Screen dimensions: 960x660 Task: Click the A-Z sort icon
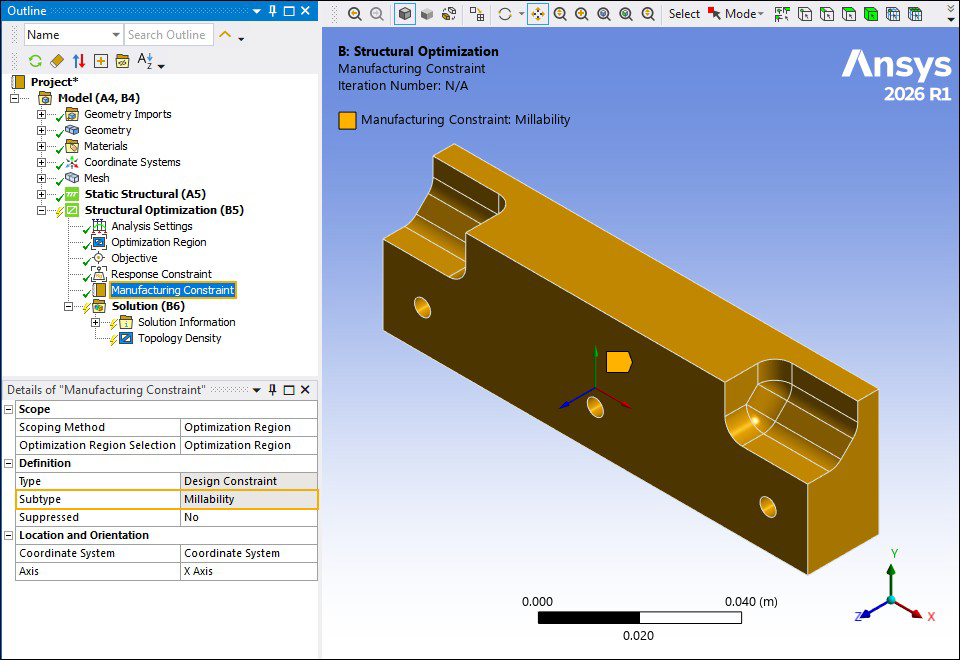click(145, 60)
